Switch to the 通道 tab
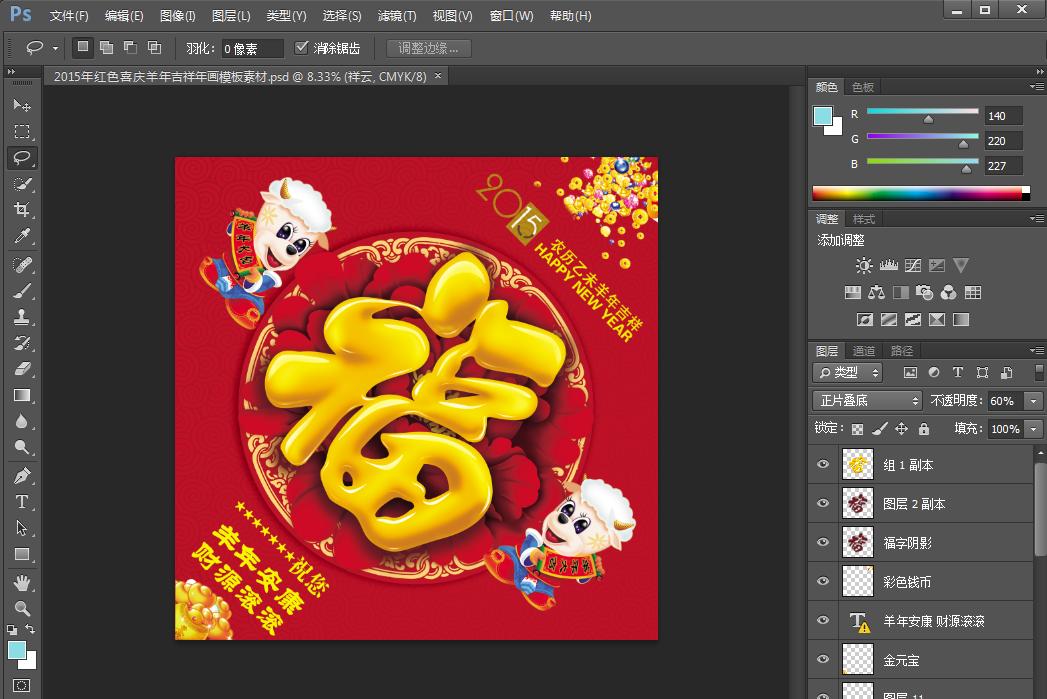1047x699 pixels. coord(863,351)
